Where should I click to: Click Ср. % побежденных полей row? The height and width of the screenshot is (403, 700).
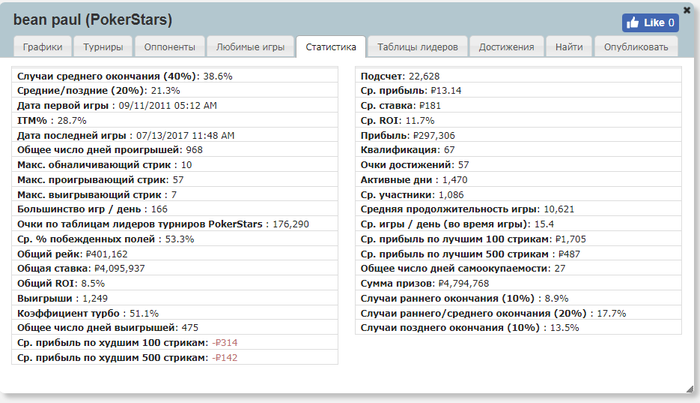(175, 239)
